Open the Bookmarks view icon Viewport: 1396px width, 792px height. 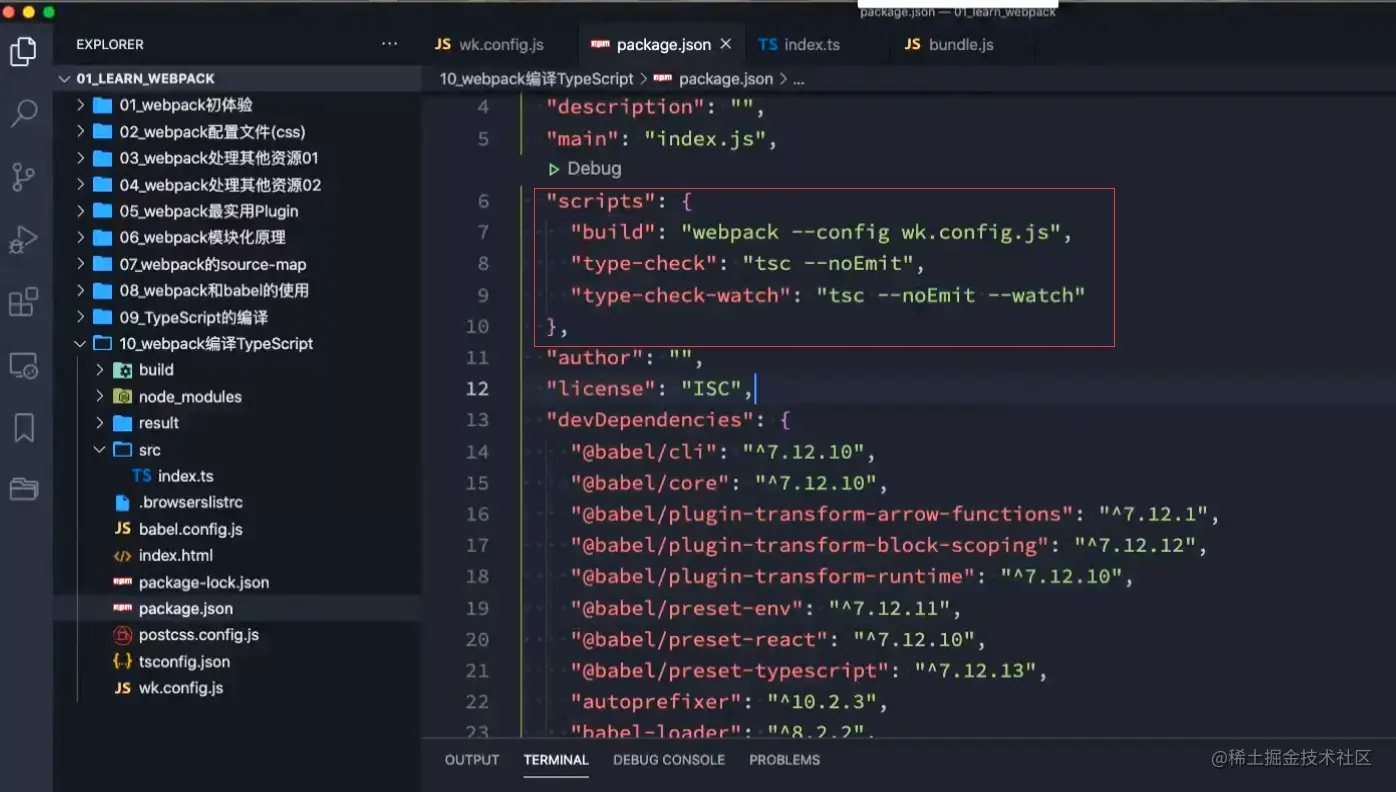click(24, 428)
